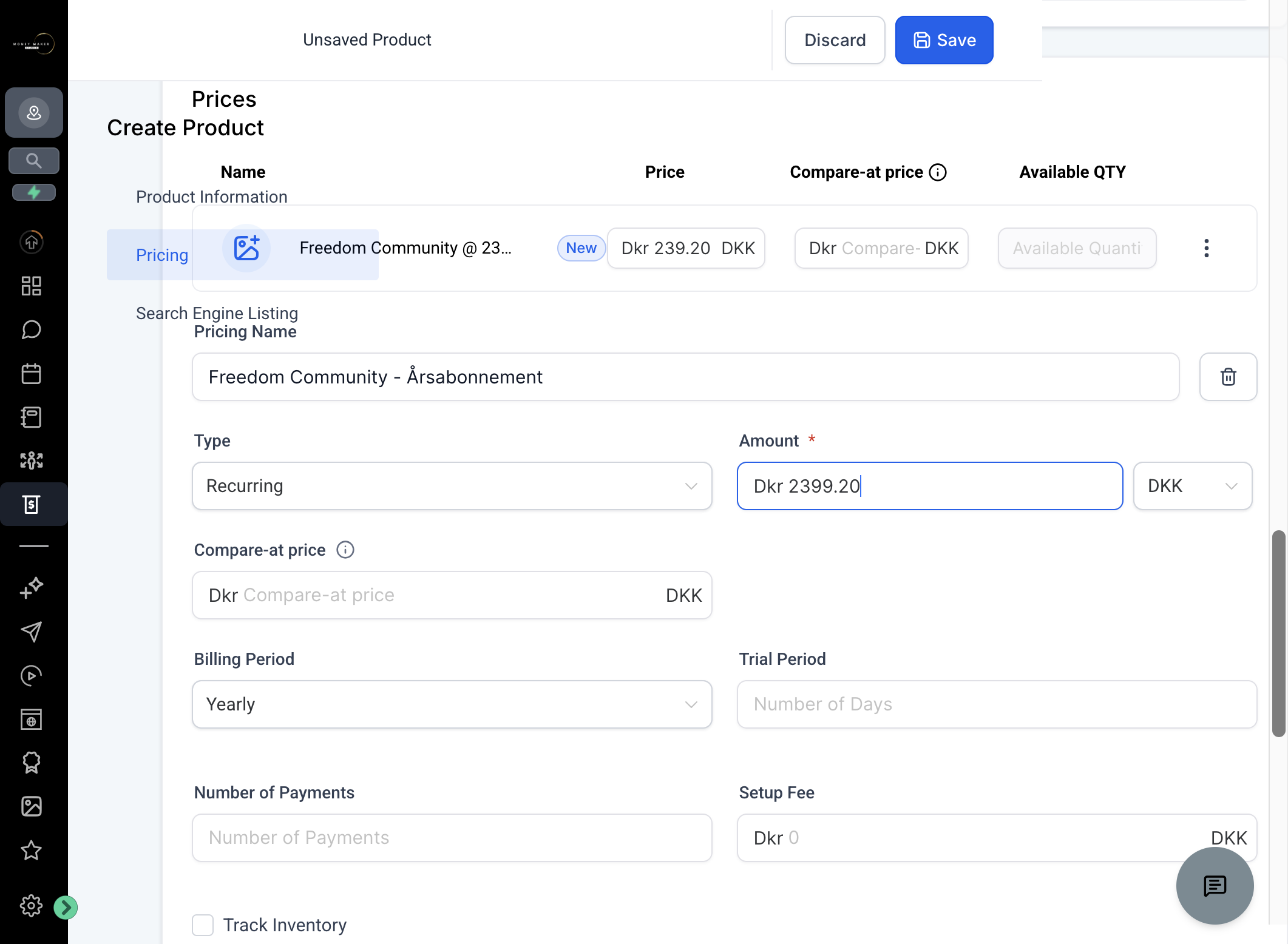Expand the Type dropdown showing Recurring
This screenshot has width=1288, height=944.
click(x=452, y=486)
